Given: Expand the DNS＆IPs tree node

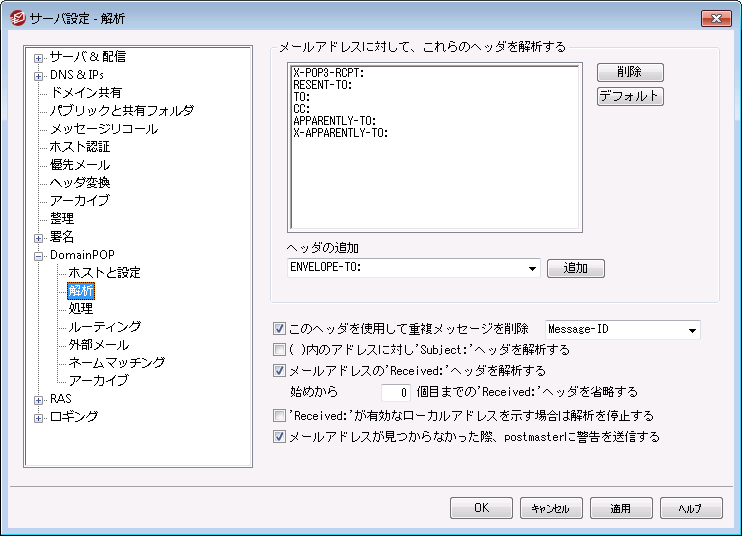Looking at the screenshot, I should tap(39, 75).
